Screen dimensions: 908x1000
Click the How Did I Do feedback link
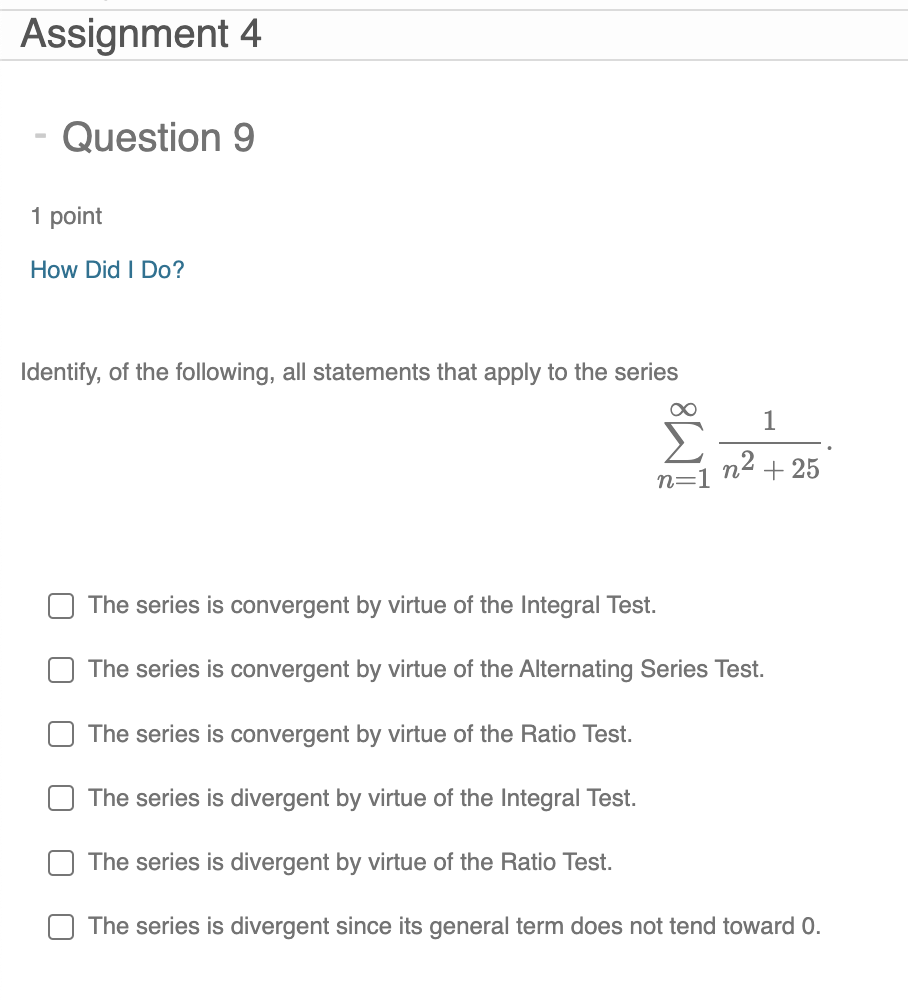click(106, 269)
